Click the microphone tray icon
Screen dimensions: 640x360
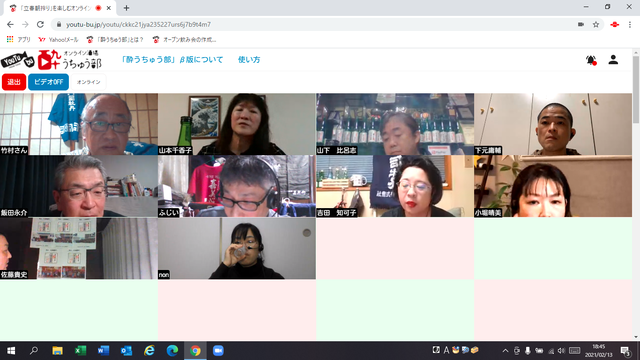pos(528,351)
